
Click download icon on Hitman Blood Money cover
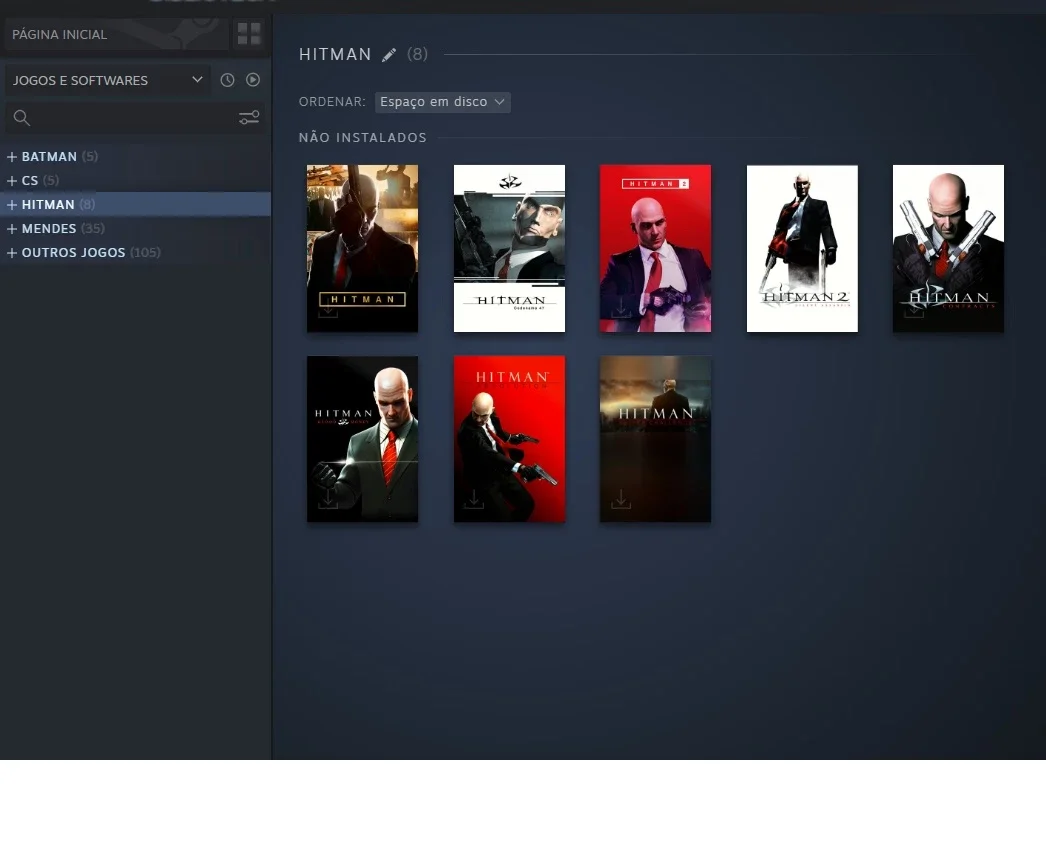click(x=328, y=499)
